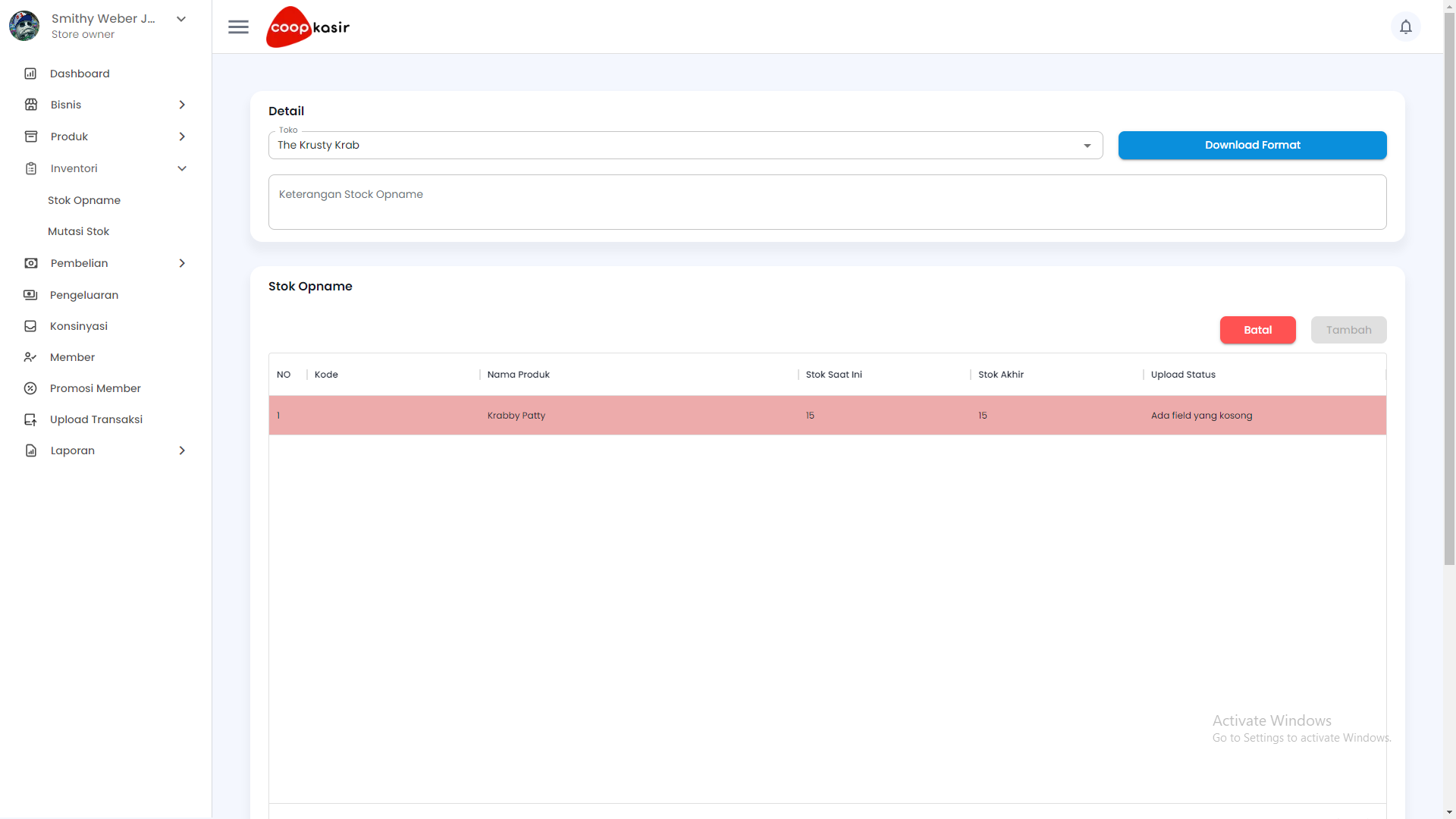Click the Batal button
This screenshot has width=1456, height=819.
tap(1258, 330)
